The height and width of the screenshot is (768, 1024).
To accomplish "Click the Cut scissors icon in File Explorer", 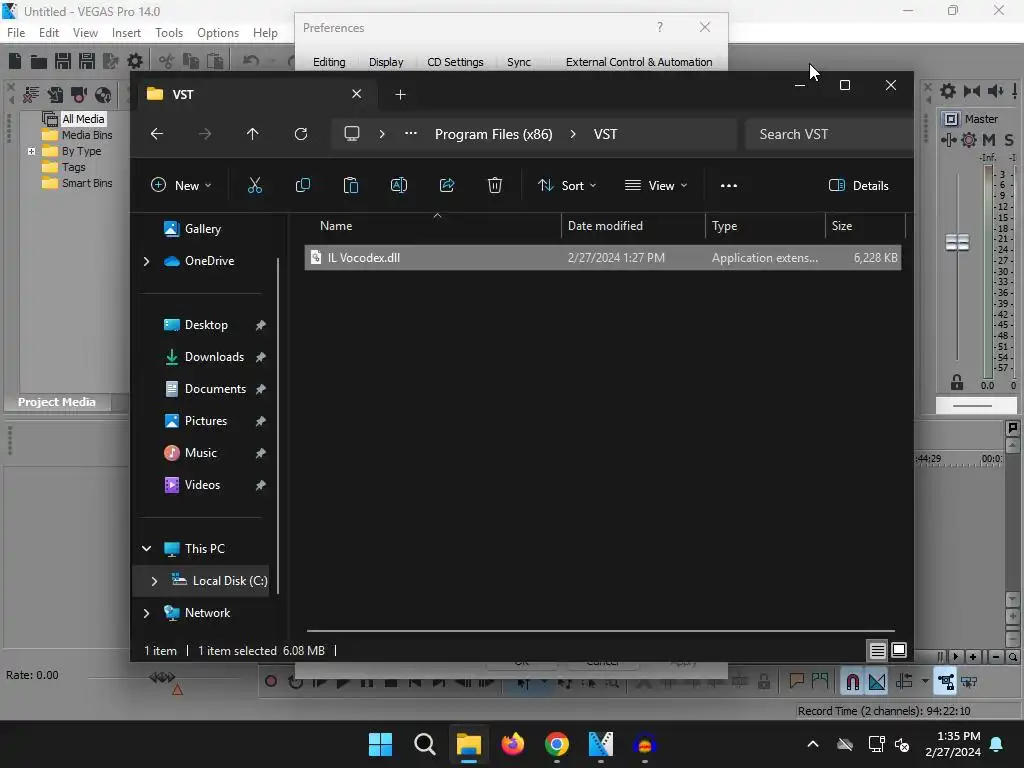I will pyautogui.click(x=255, y=185).
